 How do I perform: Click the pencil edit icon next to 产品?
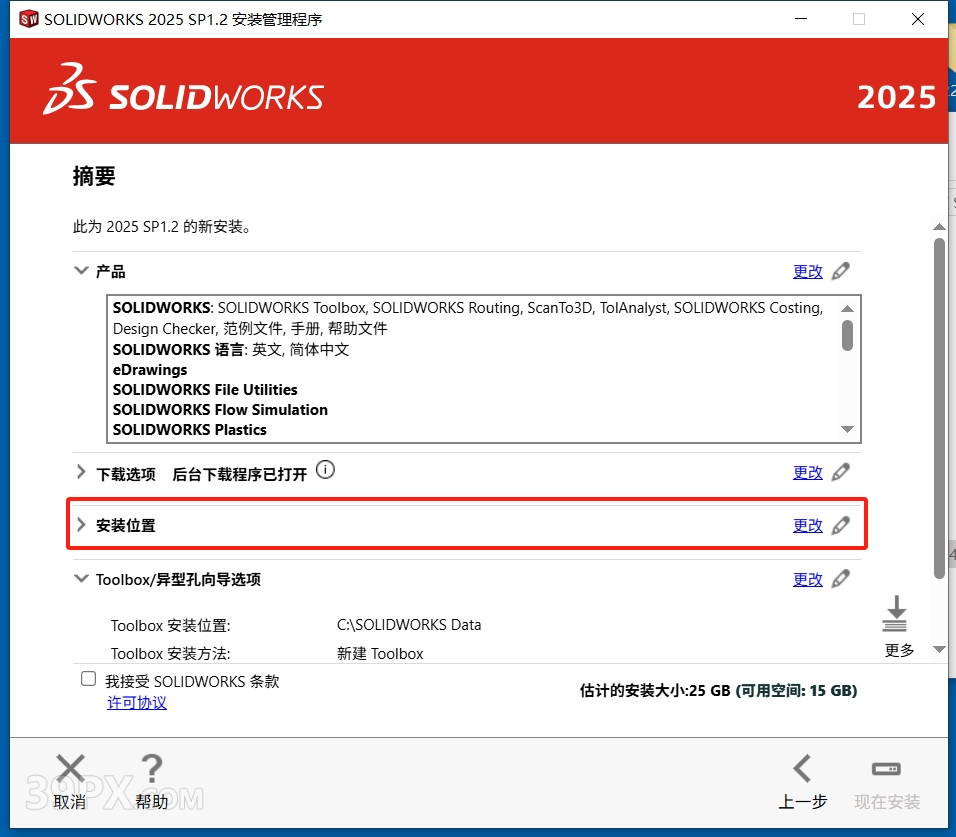(840, 271)
